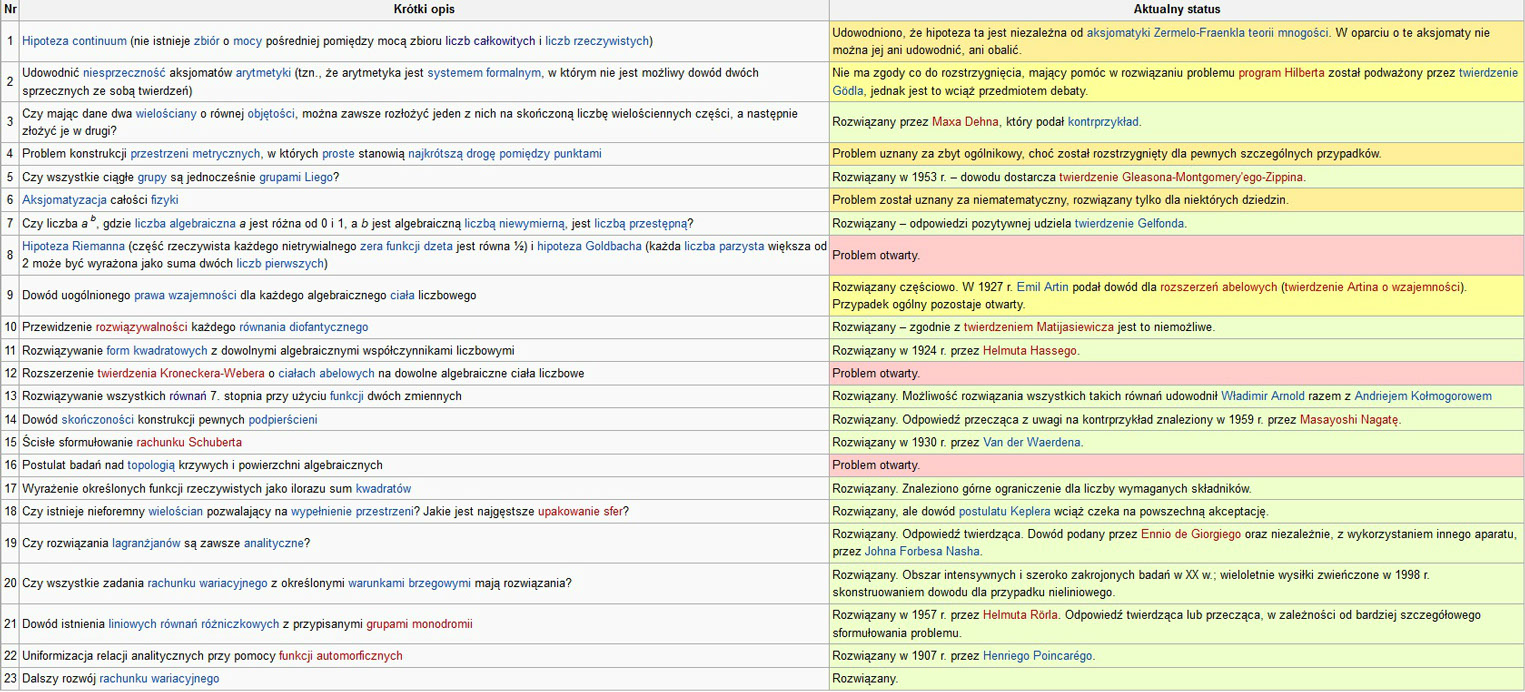
Task: Follow the twierdzenie Gelfonda link
Action: (x=1129, y=223)
